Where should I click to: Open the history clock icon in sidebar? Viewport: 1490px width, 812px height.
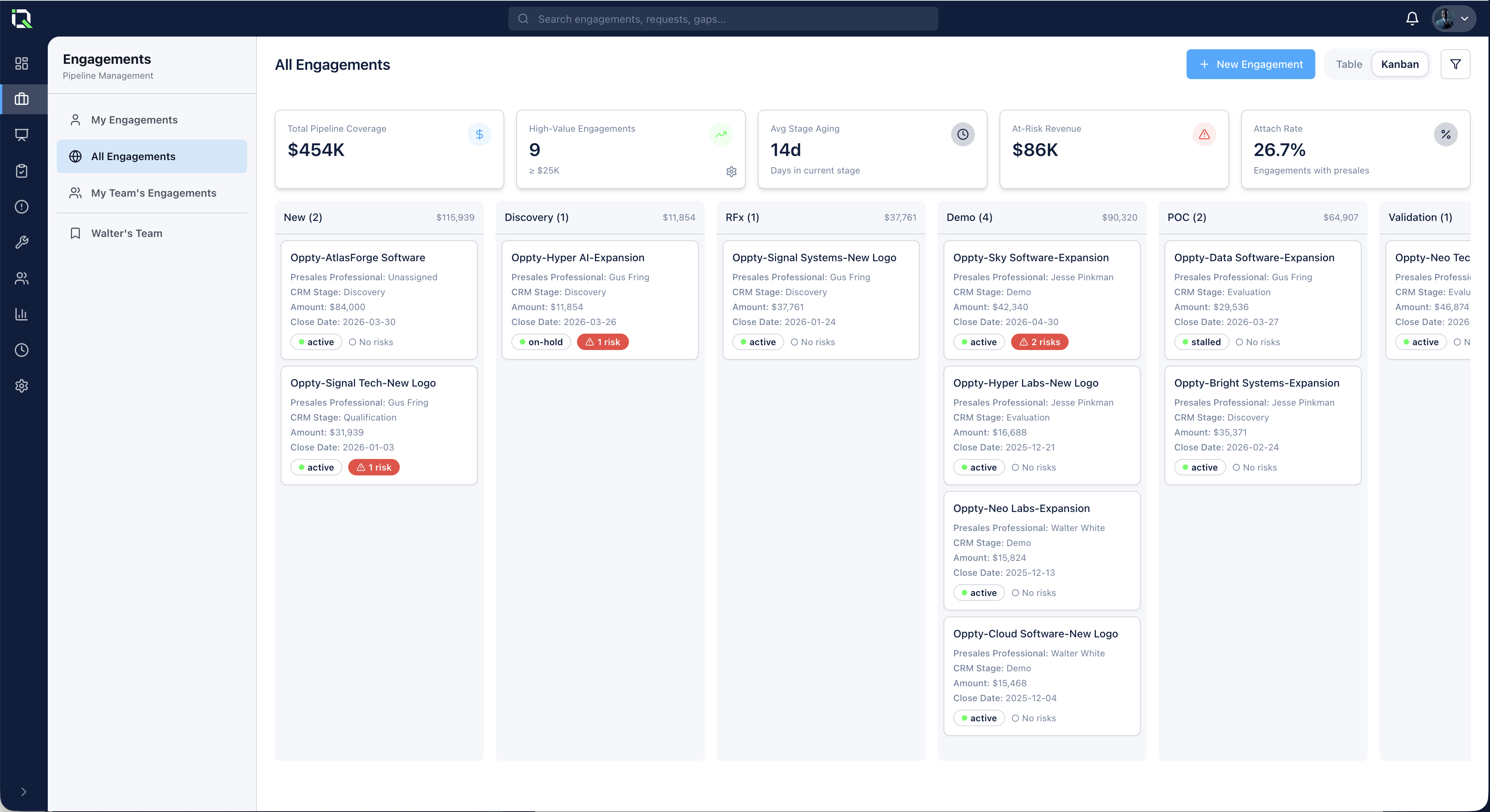tap(22, 350)
